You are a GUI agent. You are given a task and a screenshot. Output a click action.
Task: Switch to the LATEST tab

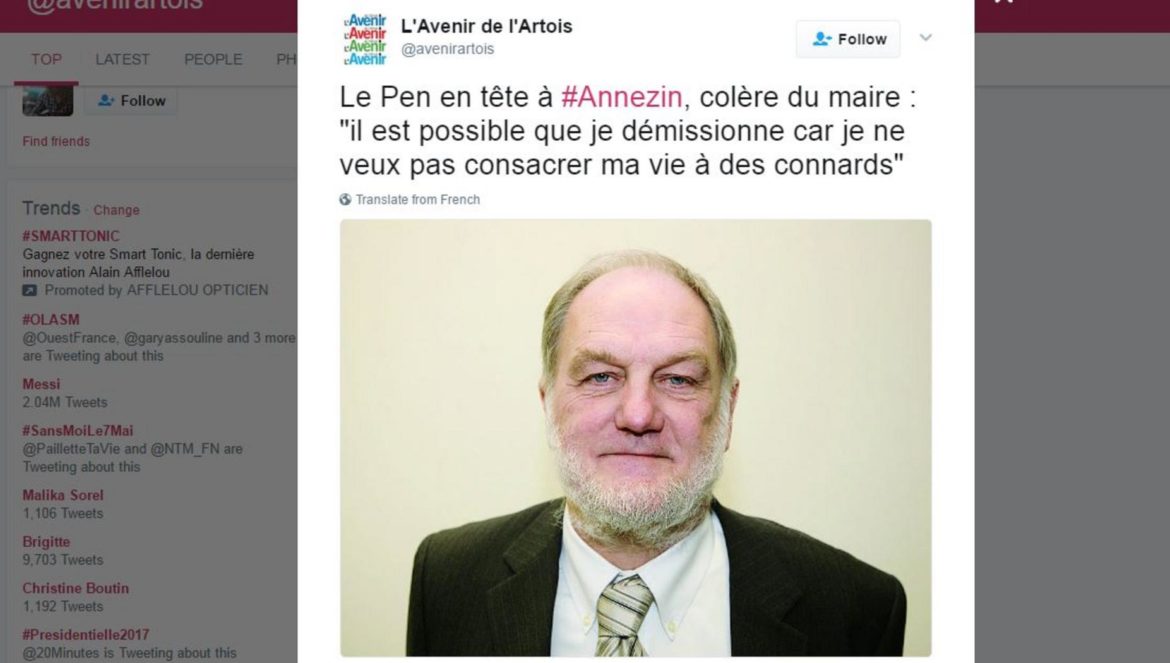coord(122,60)
